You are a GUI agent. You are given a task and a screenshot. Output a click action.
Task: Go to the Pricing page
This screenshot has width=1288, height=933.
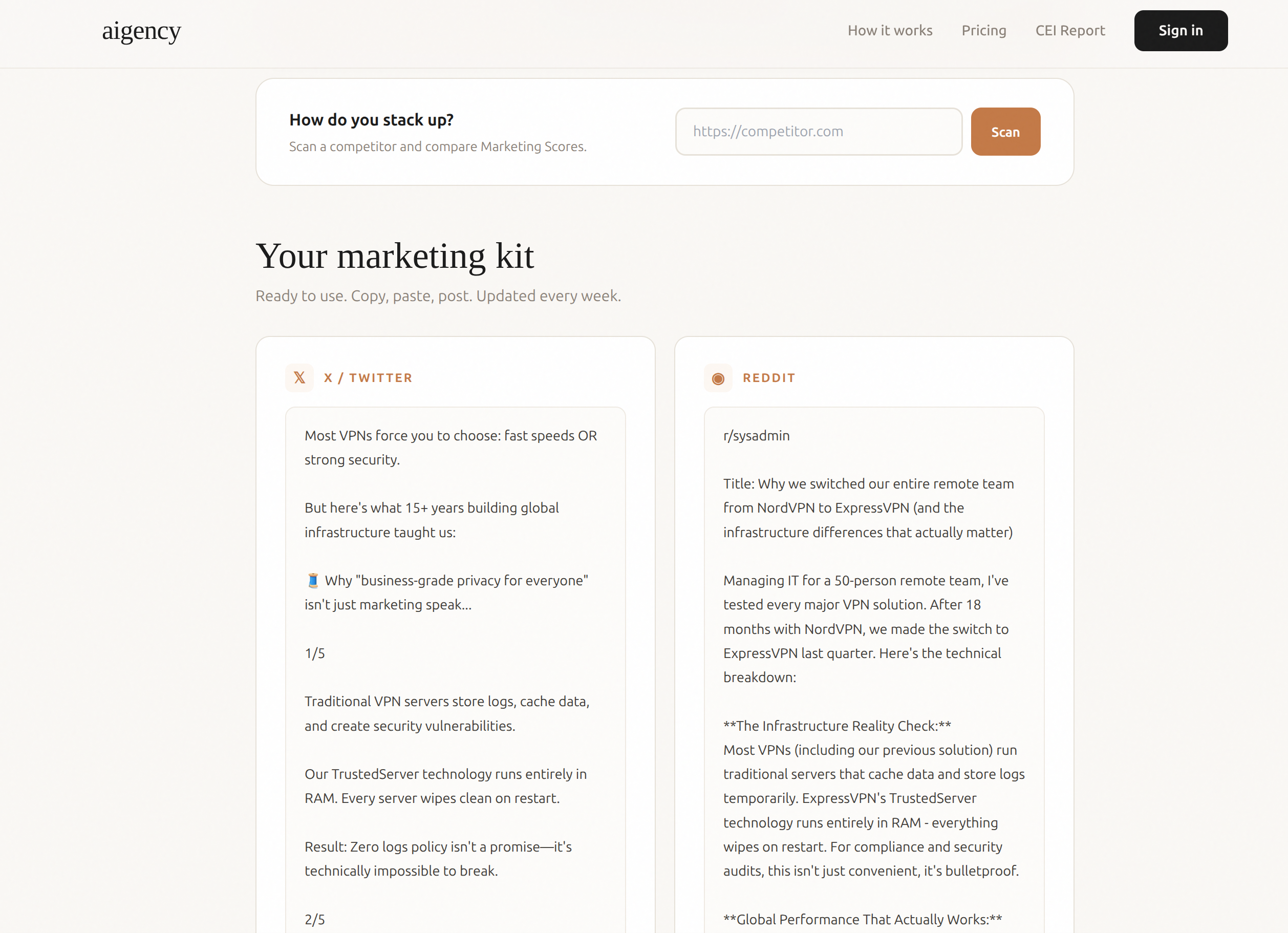tap(983, 31)
